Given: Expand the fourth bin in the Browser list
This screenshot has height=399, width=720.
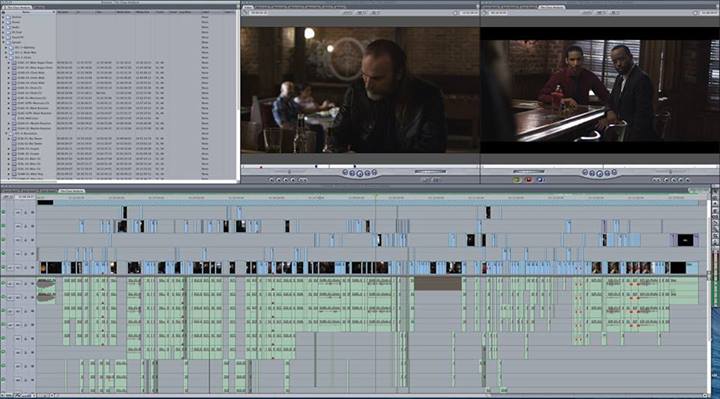Looking at the screenshot, I should click(3, 32).
